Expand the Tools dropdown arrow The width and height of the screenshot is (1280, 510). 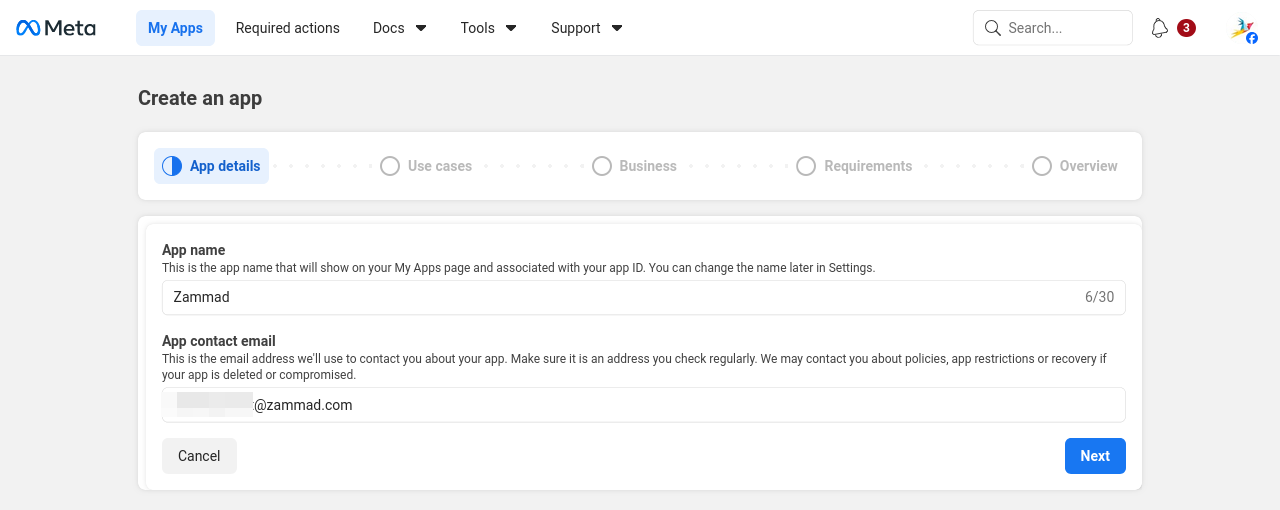click(x=511, y=28)
